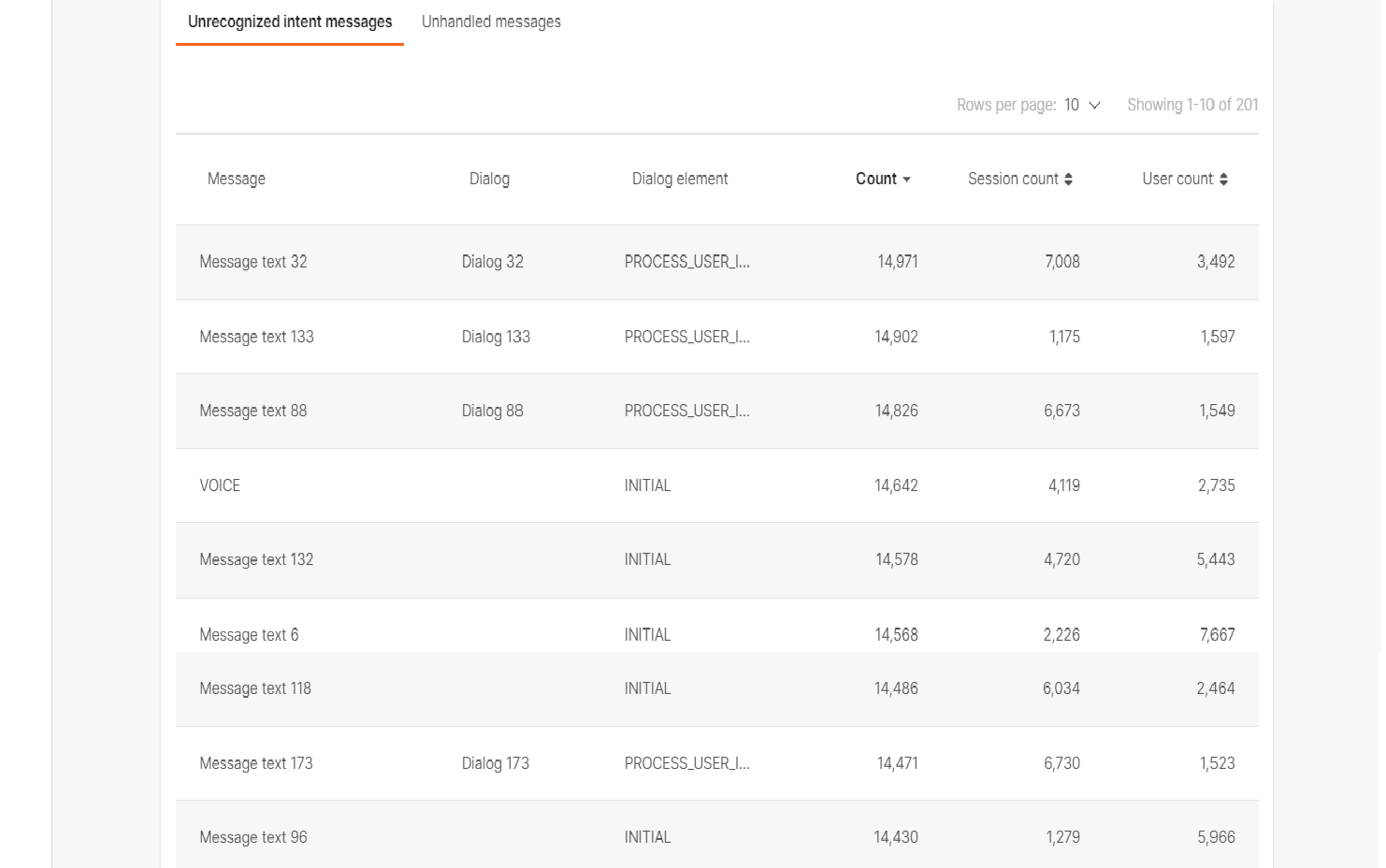This screenshot has width=1386, height=868.
Task: Click the Message text 132 row
Action: coord(256,559)
